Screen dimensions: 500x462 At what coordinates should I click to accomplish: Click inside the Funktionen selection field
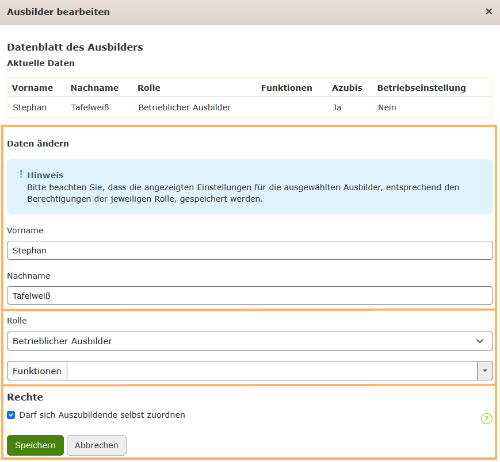(272, 371)
